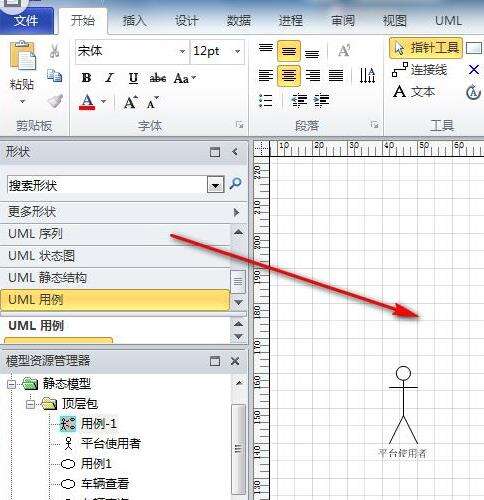The height and width of the screenshot is (500, 484).
Task: Click the rotate text direction icon
Action: click(x=367, y=75)
